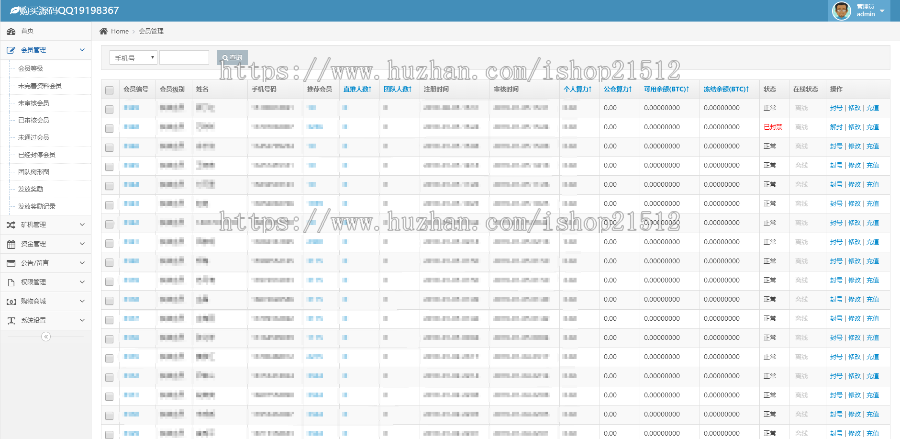900x439 pixels.
Task: Click 修改 in the banned member row
Action: [854, 127]
